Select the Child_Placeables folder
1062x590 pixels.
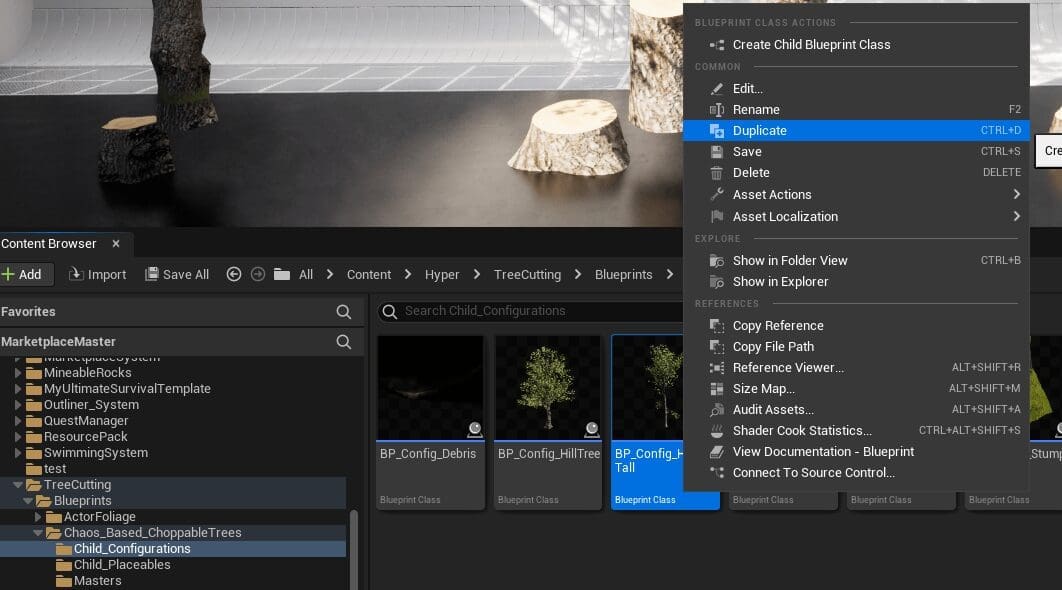(x=122, y=565)
